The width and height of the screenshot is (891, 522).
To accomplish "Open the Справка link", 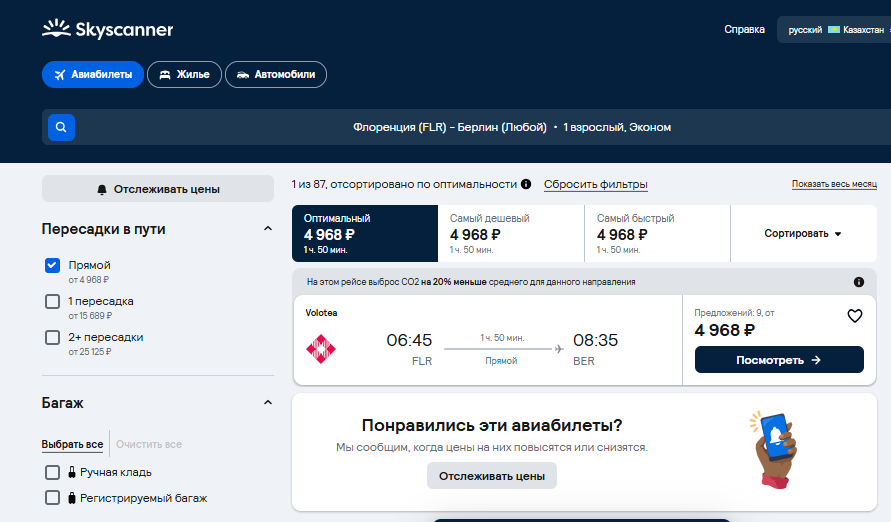I will (744, 30).
